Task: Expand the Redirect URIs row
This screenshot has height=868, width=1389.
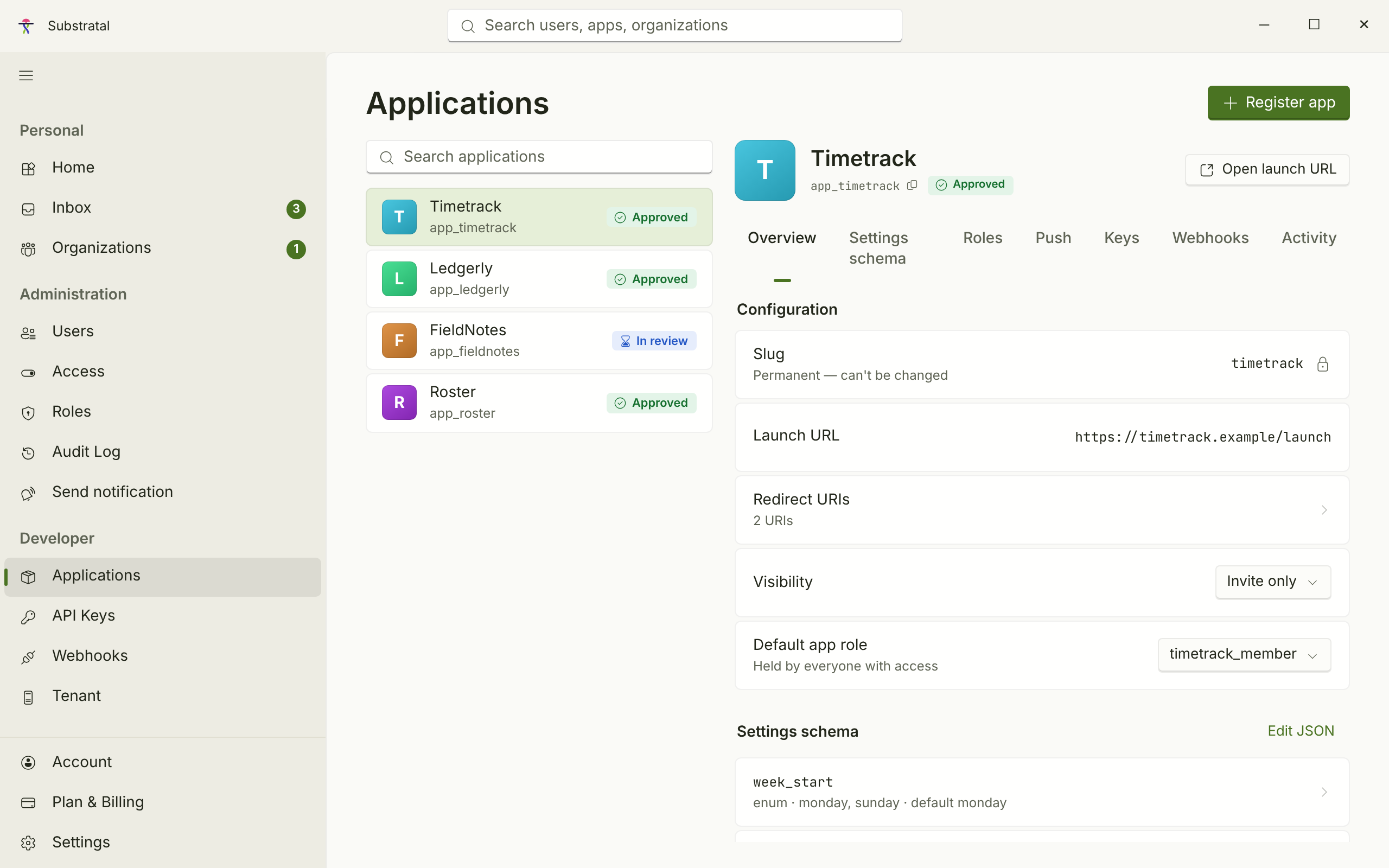Action: tap(1042, 510)
